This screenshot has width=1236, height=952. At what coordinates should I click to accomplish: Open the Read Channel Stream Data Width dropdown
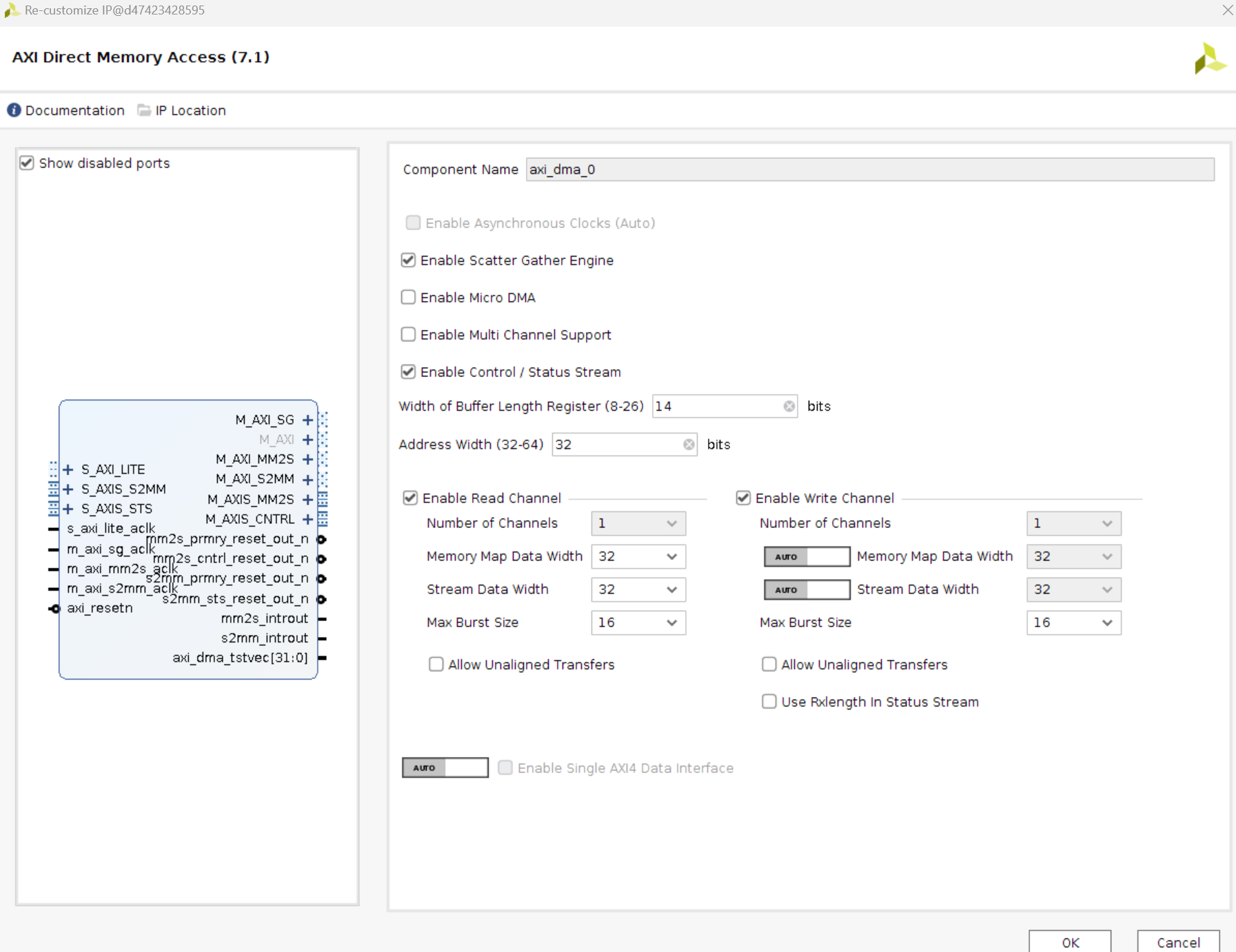[x=638, y=590]
